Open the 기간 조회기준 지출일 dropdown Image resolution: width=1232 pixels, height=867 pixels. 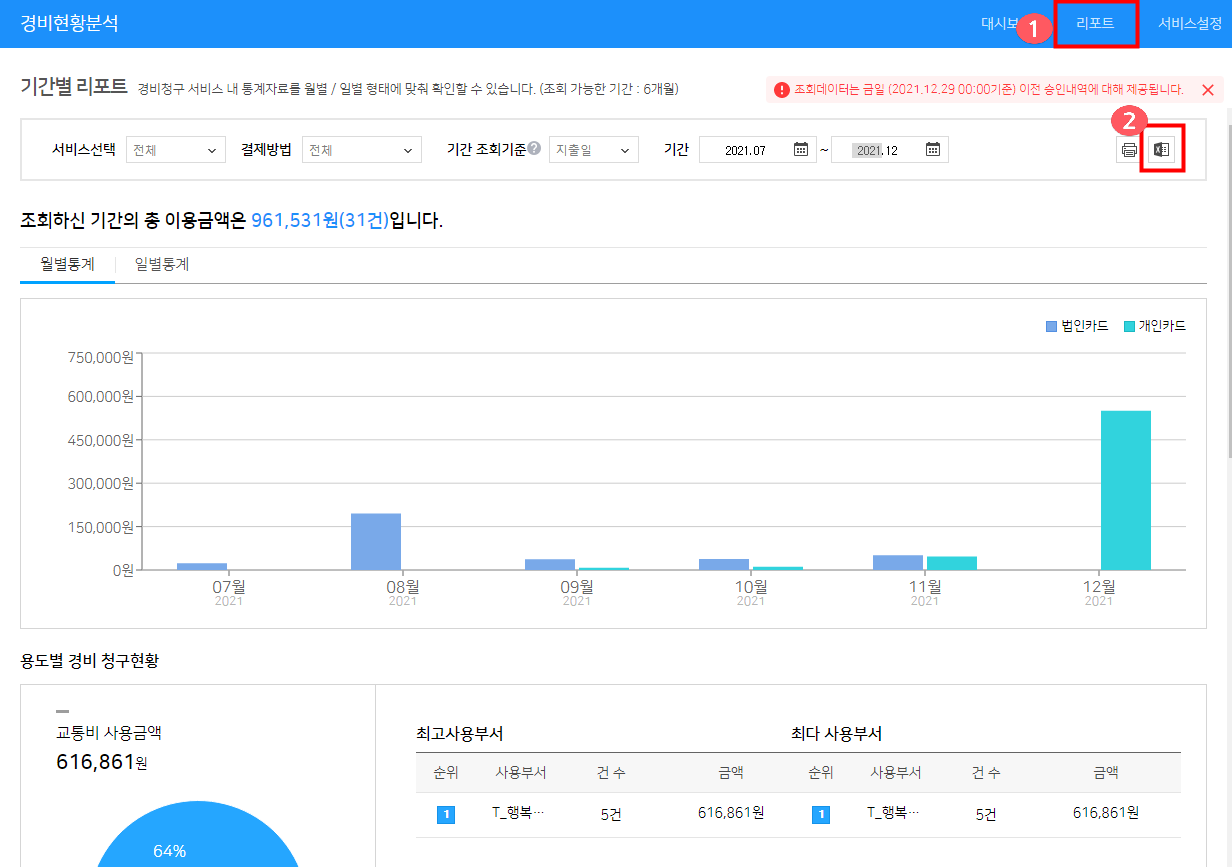(x=593, y=150)
